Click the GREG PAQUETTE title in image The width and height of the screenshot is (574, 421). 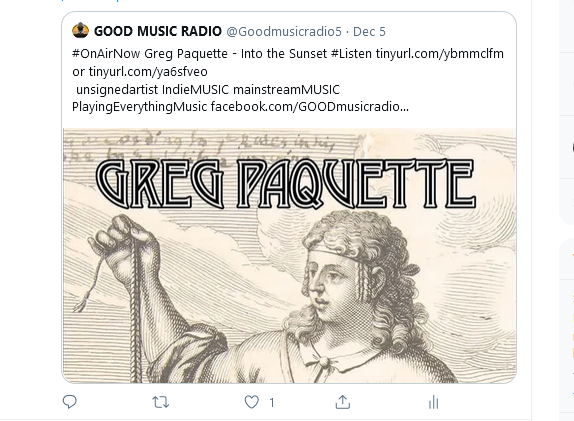286,184
